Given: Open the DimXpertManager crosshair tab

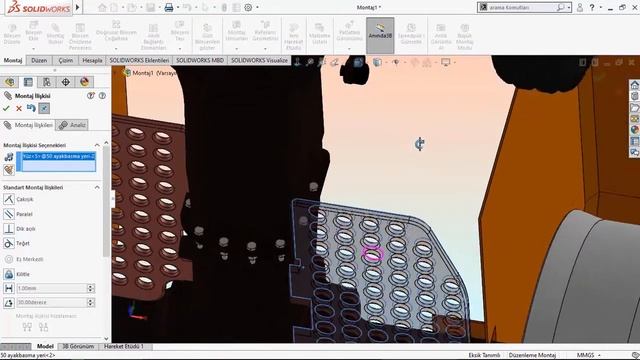Looking at the screenshot, I should click(x=66, y=82).
